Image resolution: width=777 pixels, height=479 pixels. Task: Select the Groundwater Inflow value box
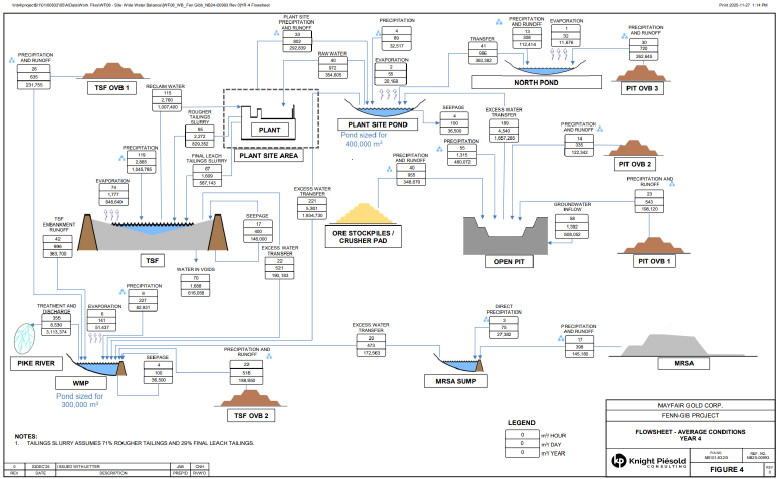tap(572, 226)
